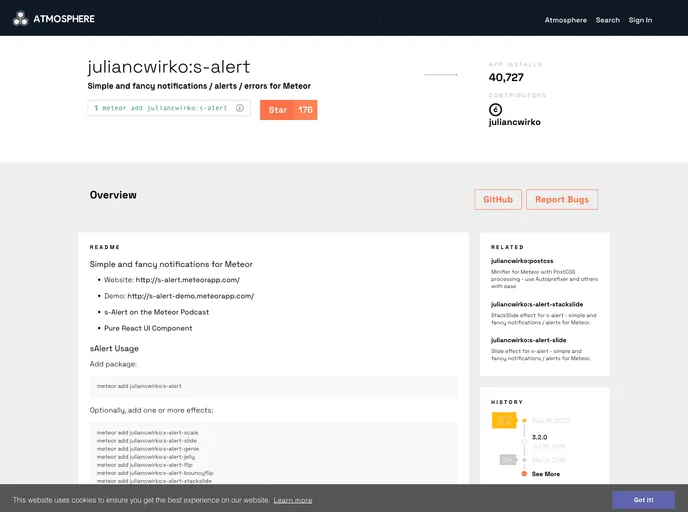Open related package juliancwirko:s-alert-stackslide
This screenshot has height=512, width=688.
(x=537, y=304)
